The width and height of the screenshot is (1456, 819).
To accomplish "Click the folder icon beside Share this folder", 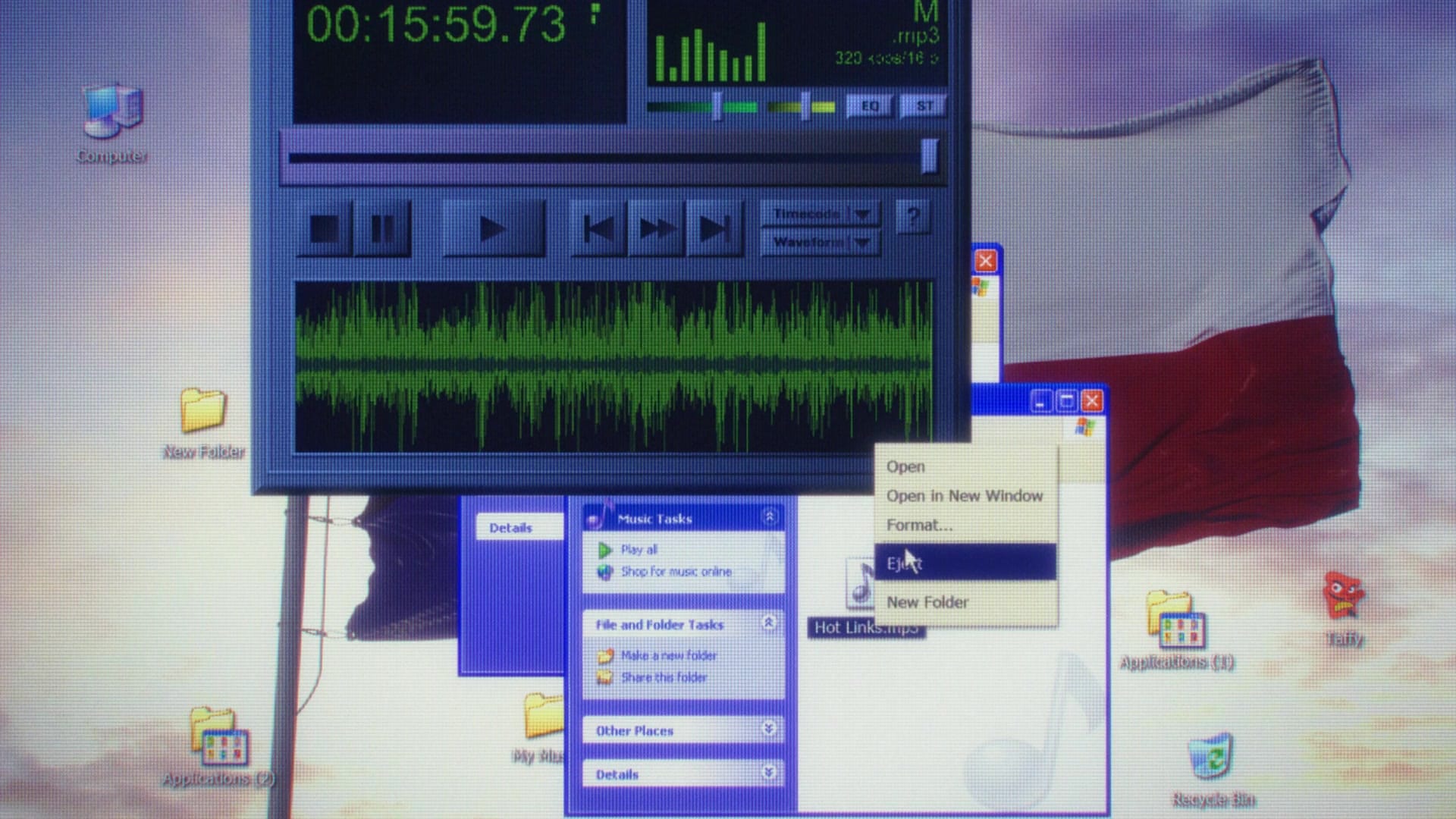I will coord(604,677).
